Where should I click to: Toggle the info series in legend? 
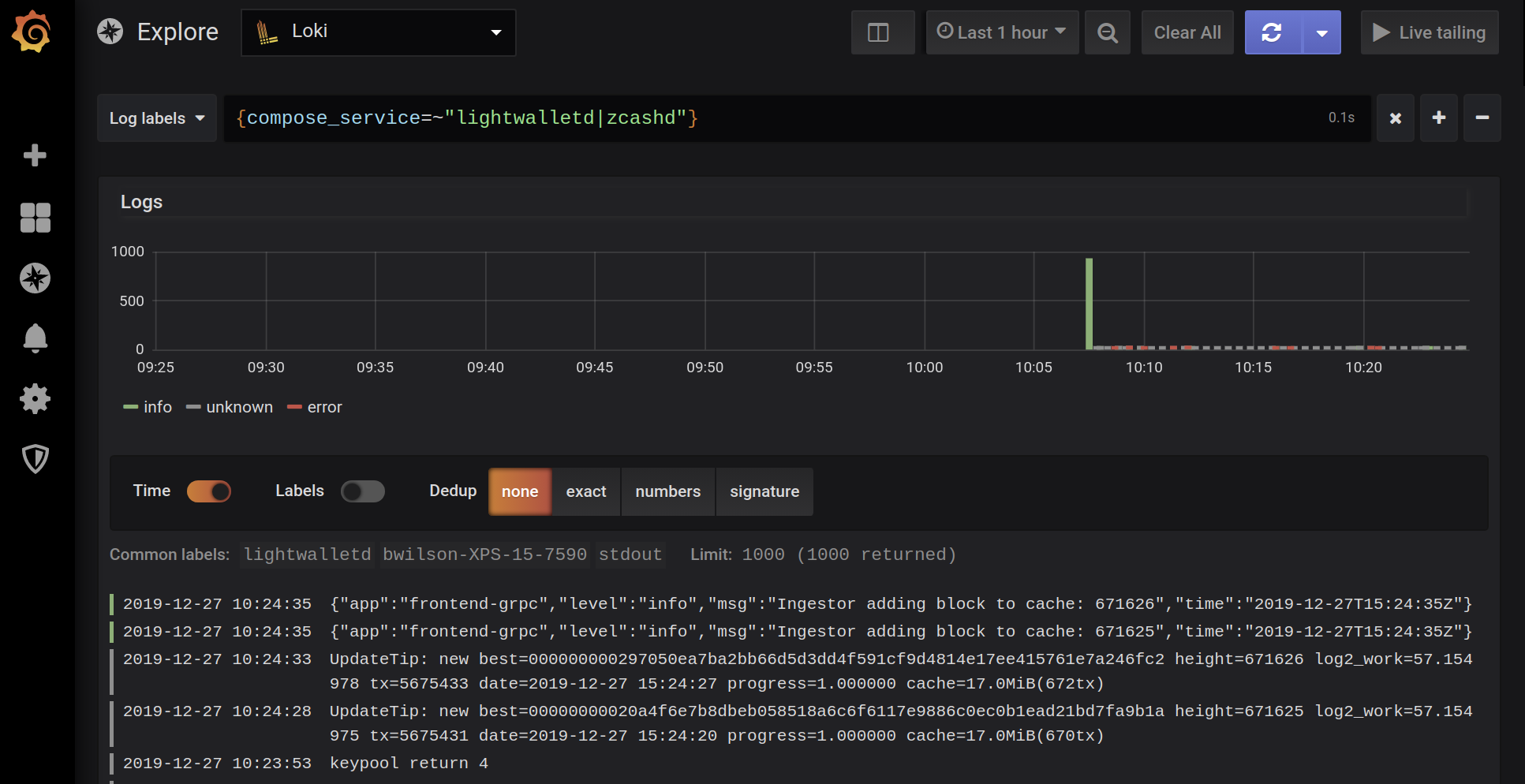[148, 407]
